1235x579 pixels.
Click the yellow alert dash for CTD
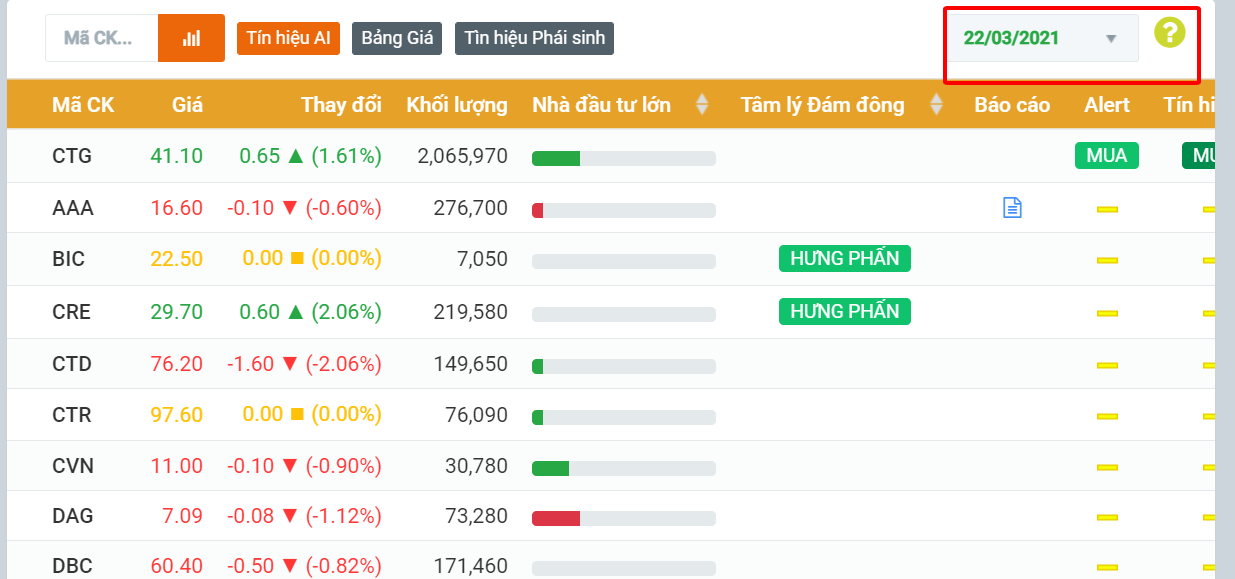pyautogui.click(x=1107, y=365)
